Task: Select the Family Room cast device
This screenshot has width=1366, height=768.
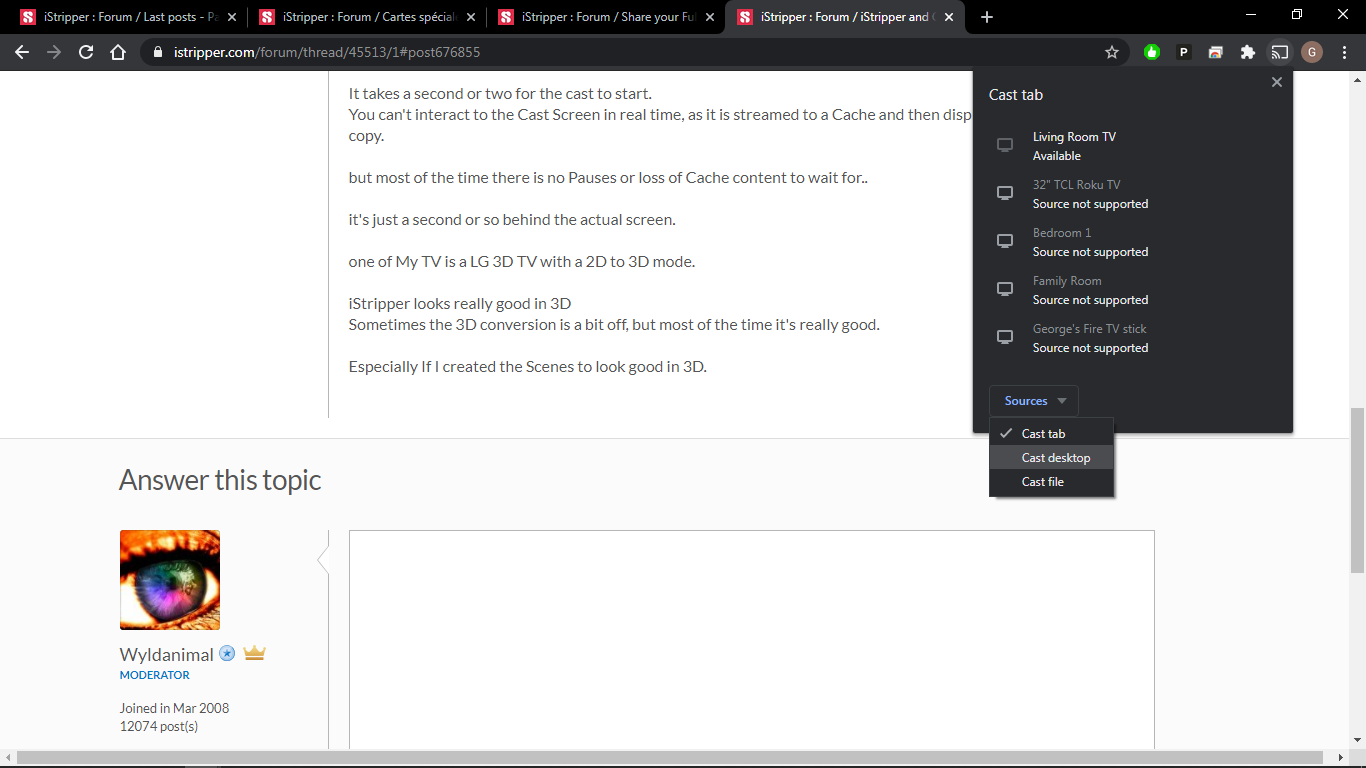Action: (x=1132, y=290)
